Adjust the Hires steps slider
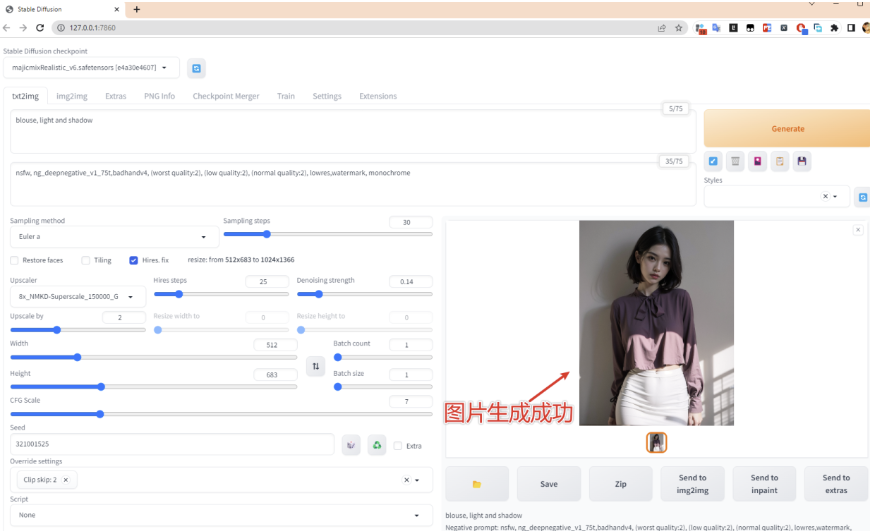 click(221, 294)
